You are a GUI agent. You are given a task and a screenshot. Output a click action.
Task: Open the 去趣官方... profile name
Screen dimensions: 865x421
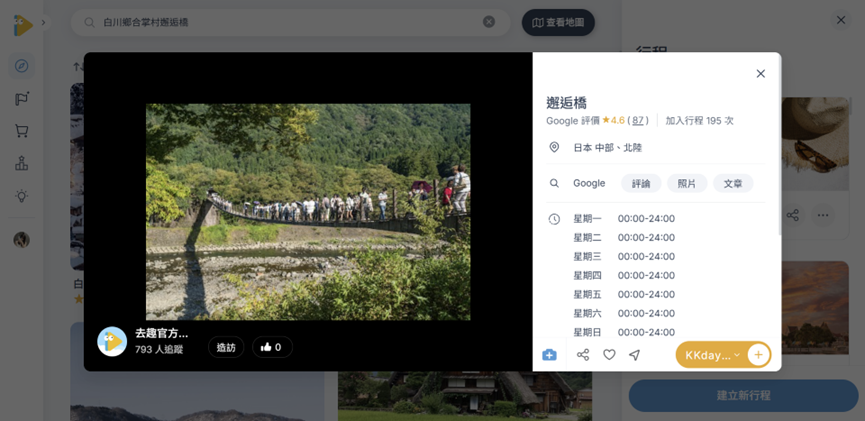pyautogui.click(x=162, y=333)
